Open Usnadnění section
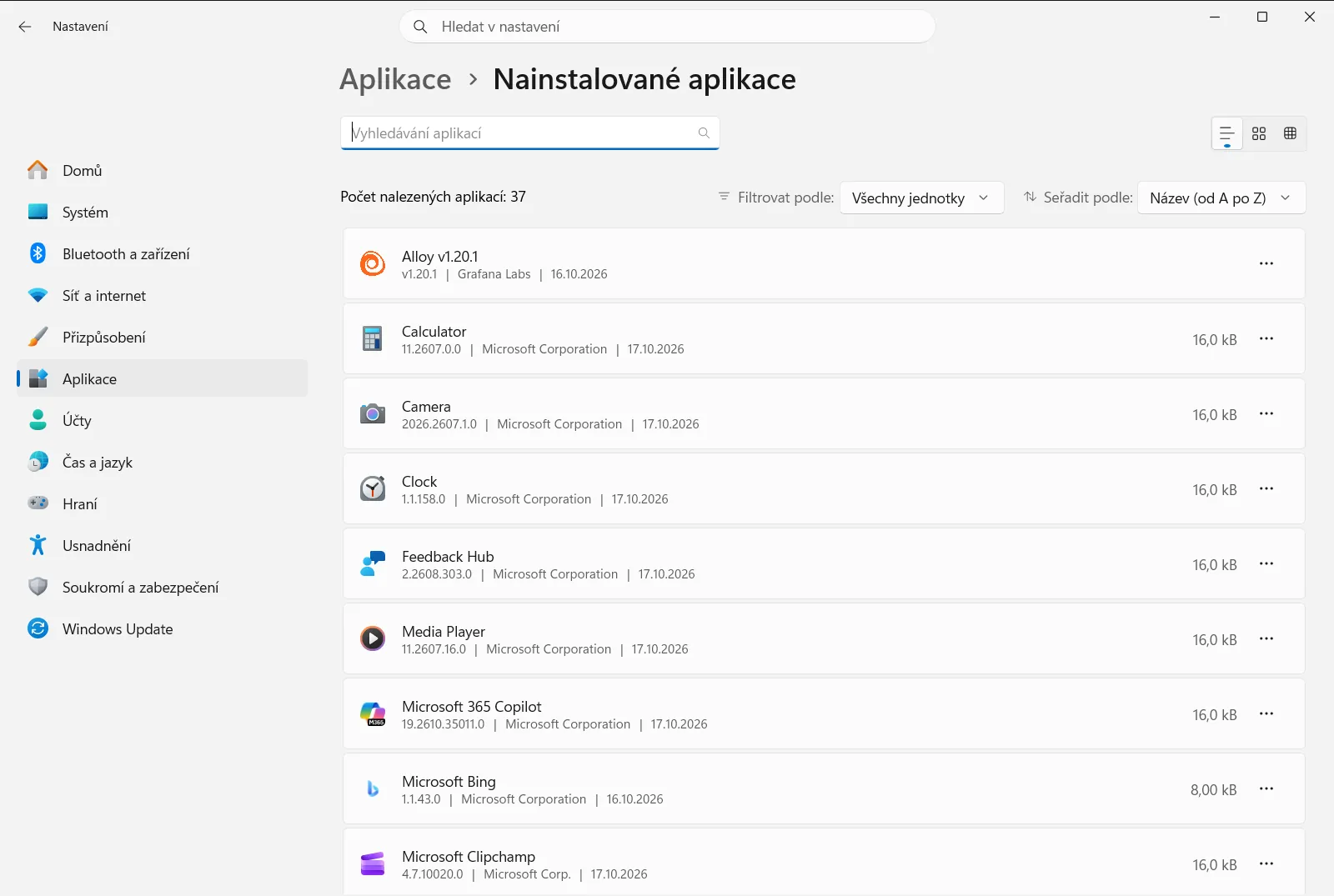Image resolution: width=1334 pixels, height=896 pixels. [x=162, y=546]
